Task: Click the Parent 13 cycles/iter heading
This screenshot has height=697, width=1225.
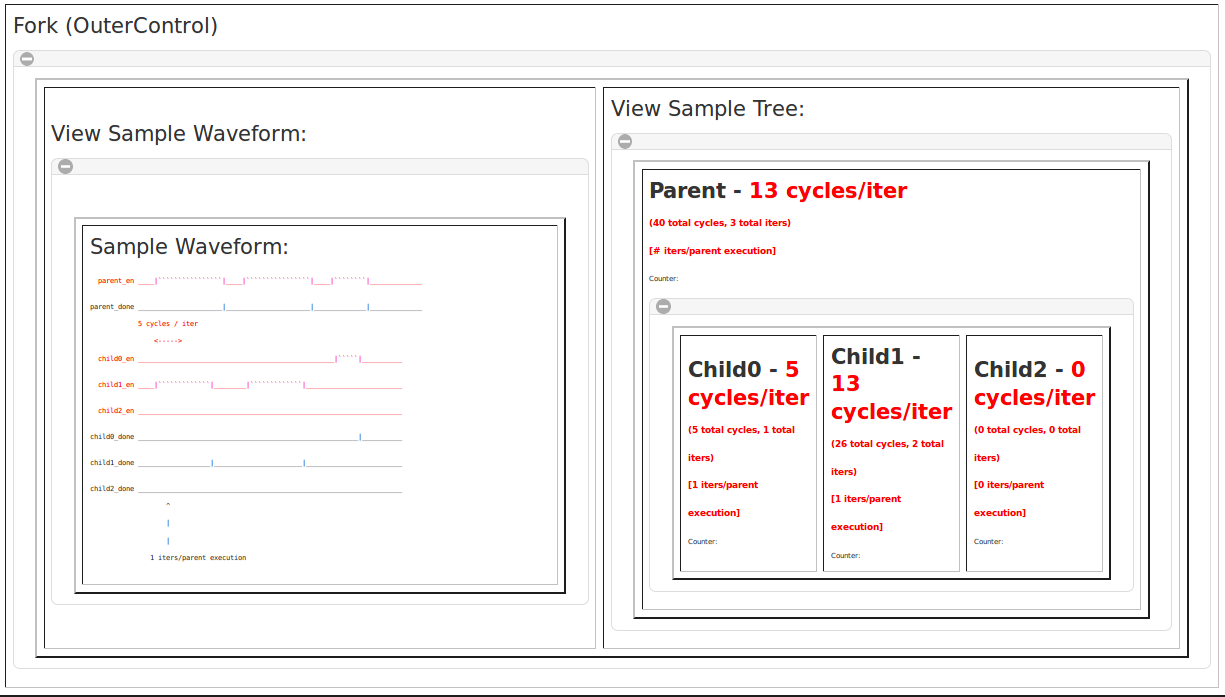Action: (x=778, y=191)
